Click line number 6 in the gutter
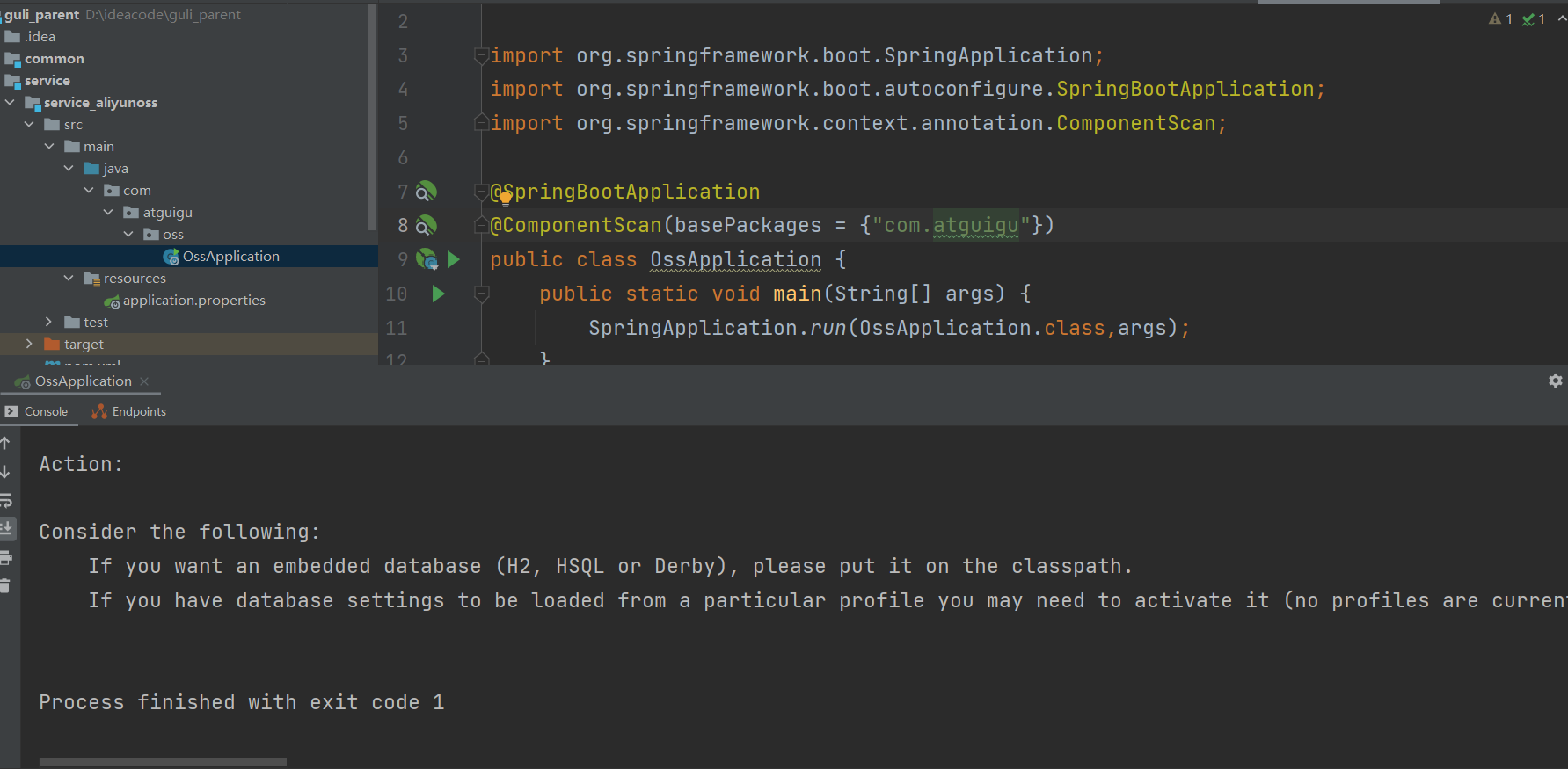Viewport: 1568px width, 769px height. pyautogui.click(x=403, y=158)
